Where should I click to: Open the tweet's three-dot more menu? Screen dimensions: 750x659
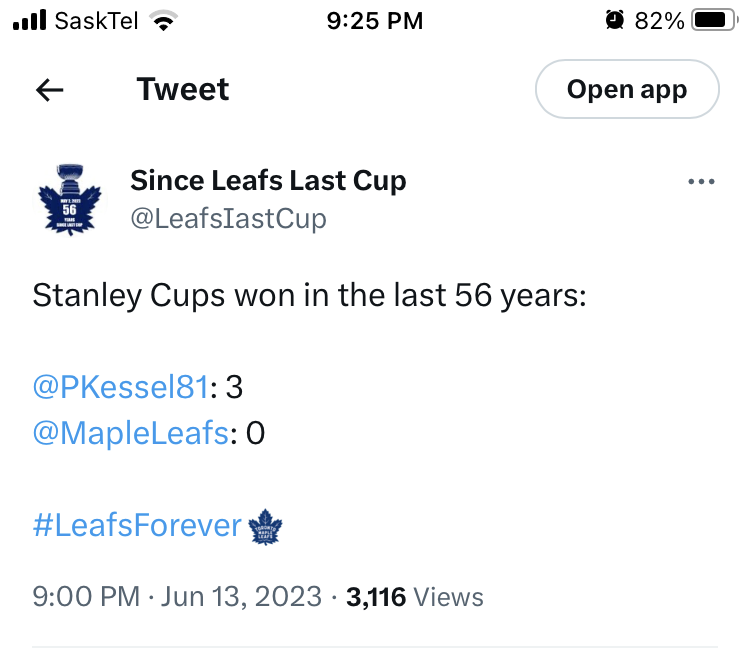[x=702, y=182]
